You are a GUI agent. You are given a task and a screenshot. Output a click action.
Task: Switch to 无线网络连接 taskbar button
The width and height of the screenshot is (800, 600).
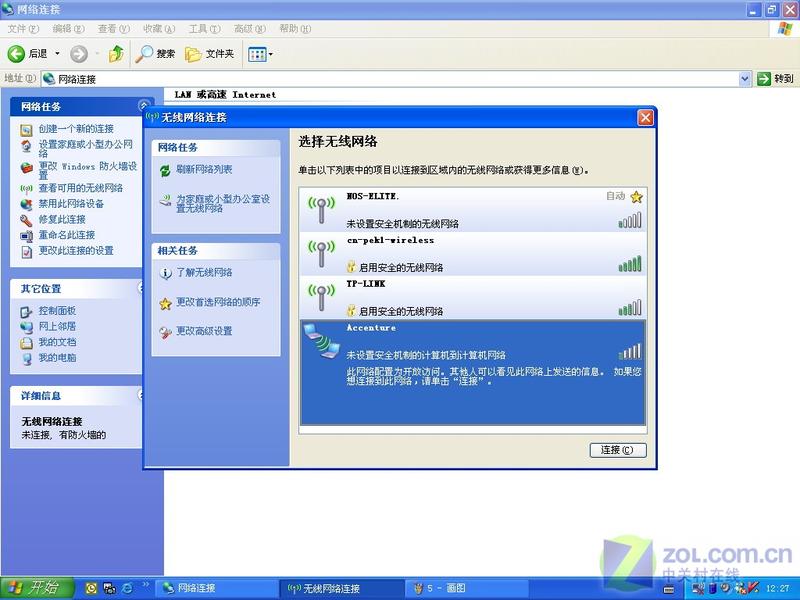pos(342,588)
